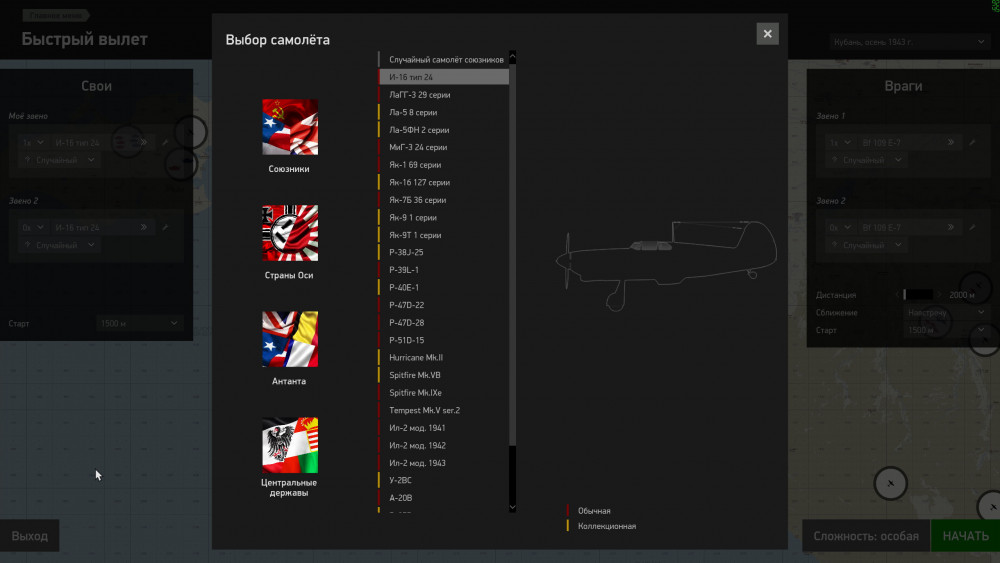Select Ил-2 мод. 1942 aircraft
Screen dimensions: 1000x563
(x=443, y=445)
